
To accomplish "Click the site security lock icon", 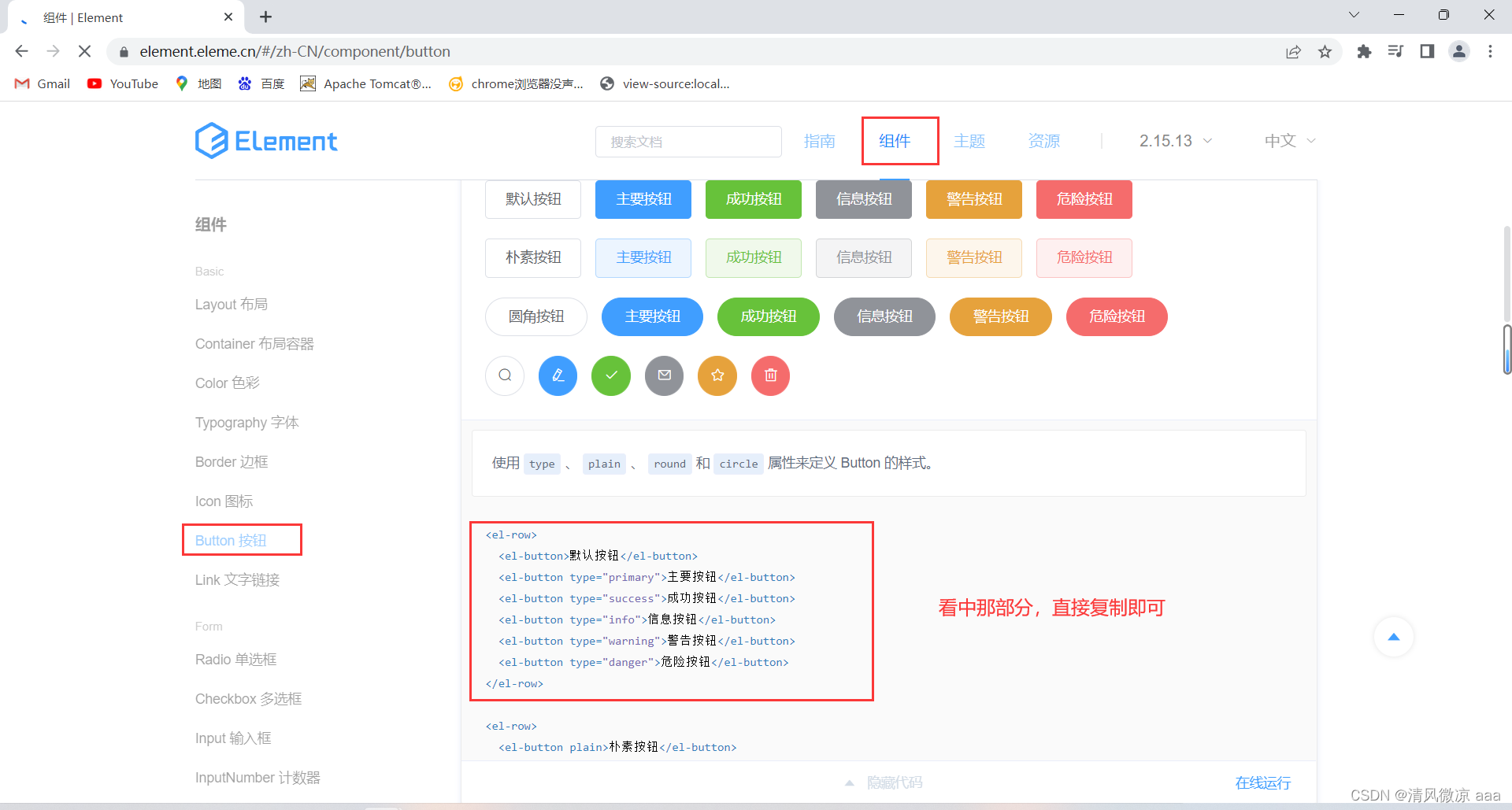I will tap(124, 52).
